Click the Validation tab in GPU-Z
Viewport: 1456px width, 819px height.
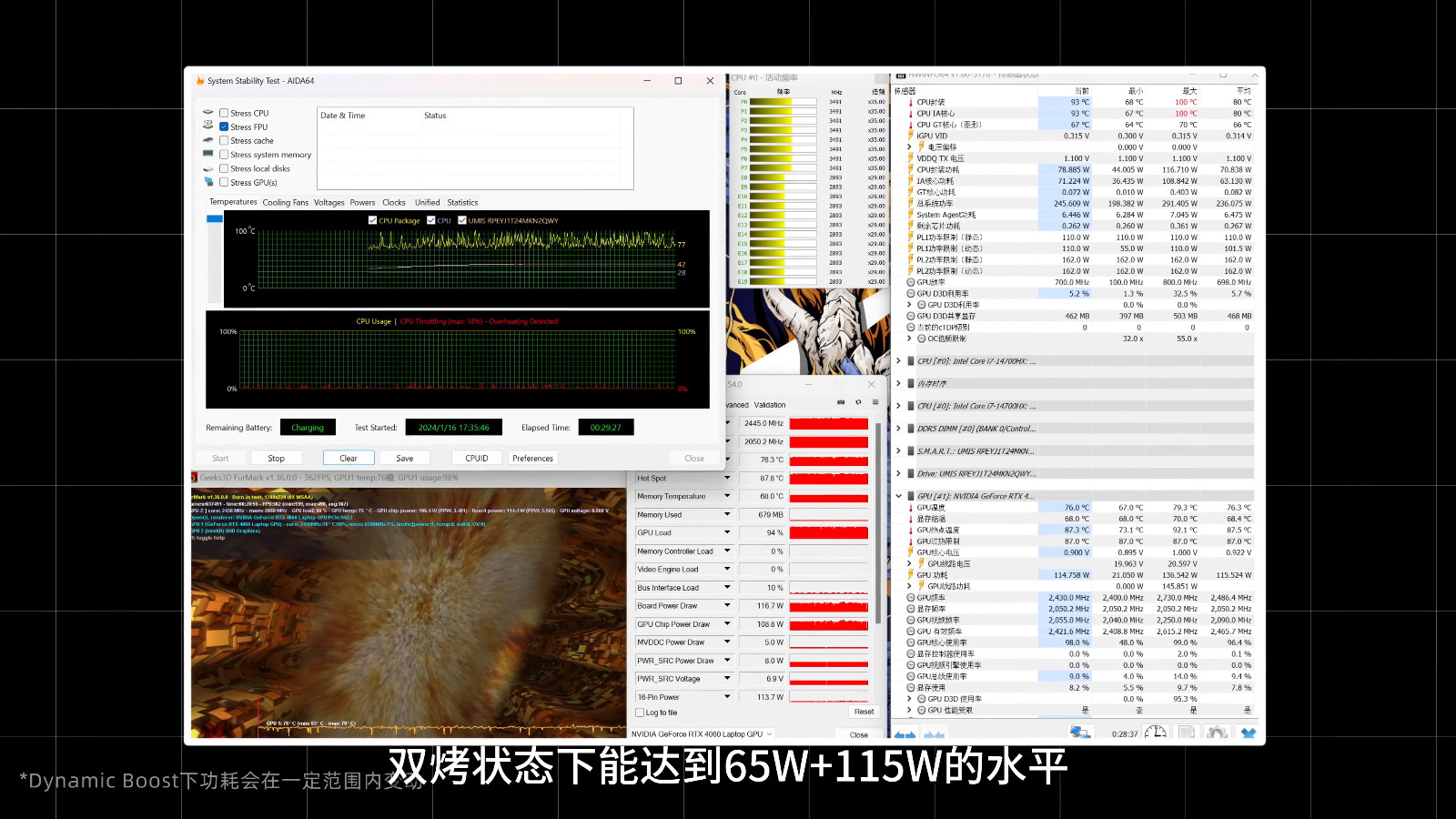(x=770, y=405)
